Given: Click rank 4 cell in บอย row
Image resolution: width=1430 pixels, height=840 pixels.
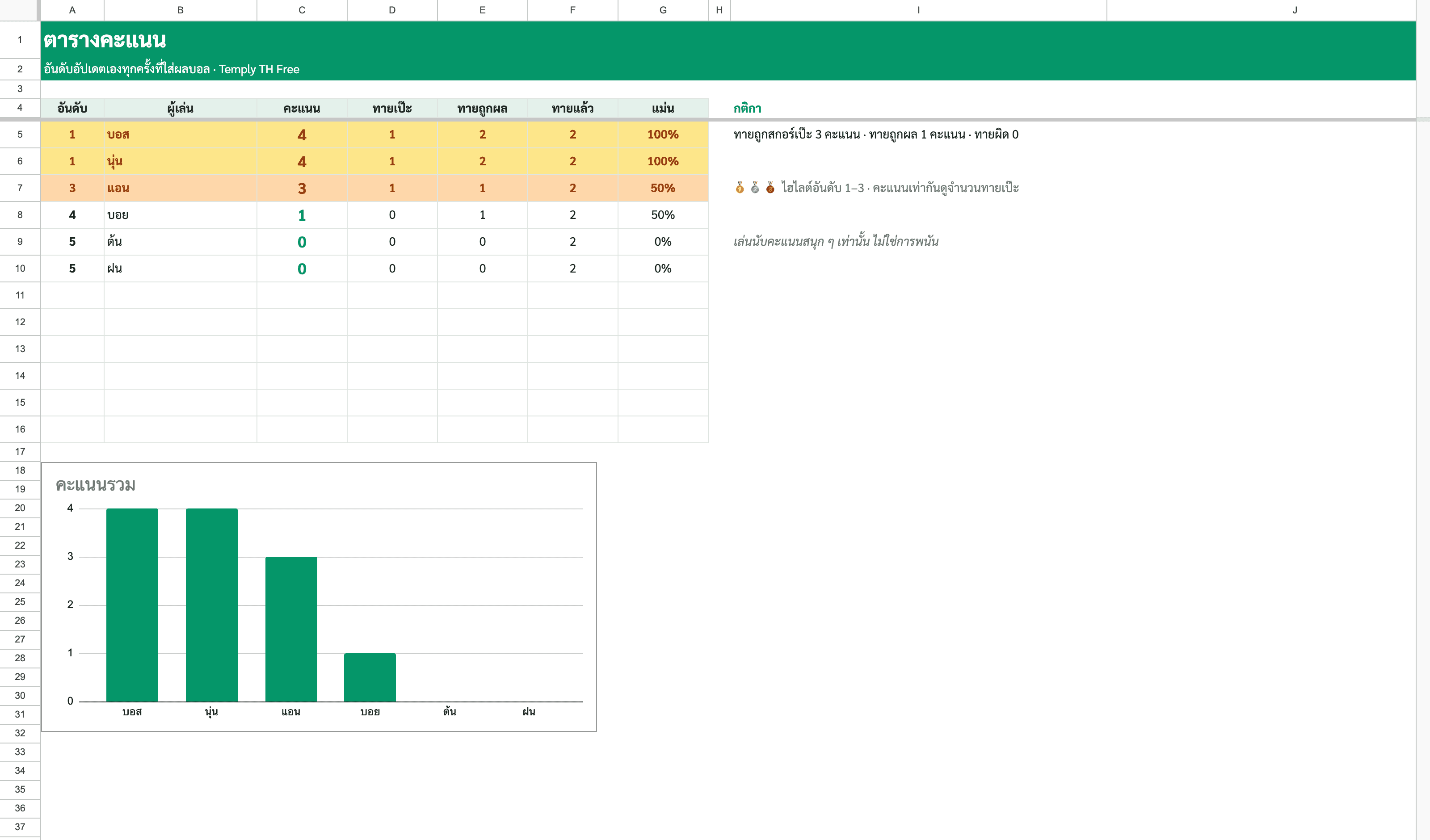Looking at the screenshot, I should pyautogui.click(x=72, y=214).
